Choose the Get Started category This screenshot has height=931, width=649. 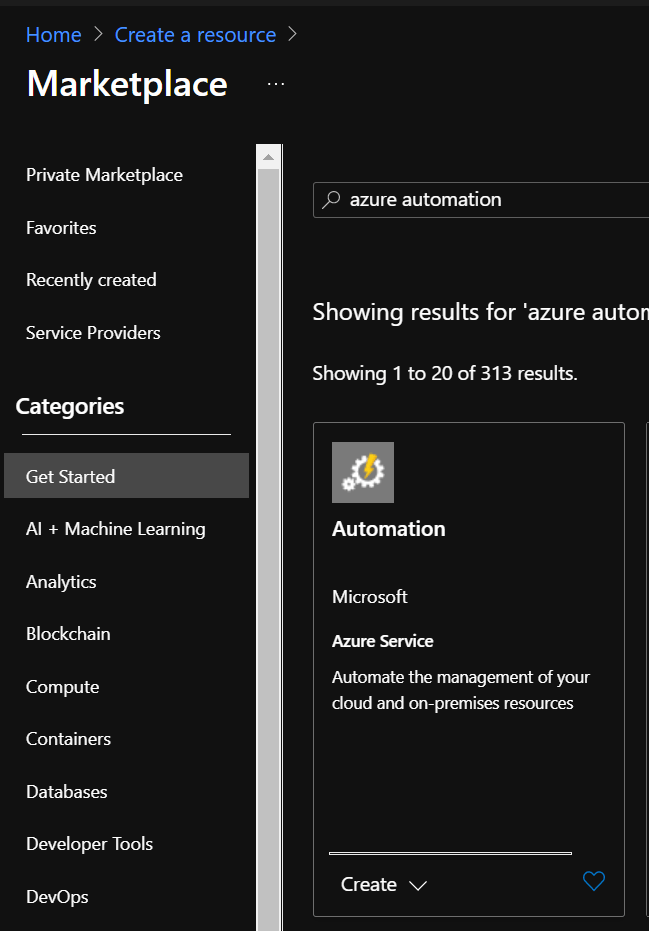(70, 477)
